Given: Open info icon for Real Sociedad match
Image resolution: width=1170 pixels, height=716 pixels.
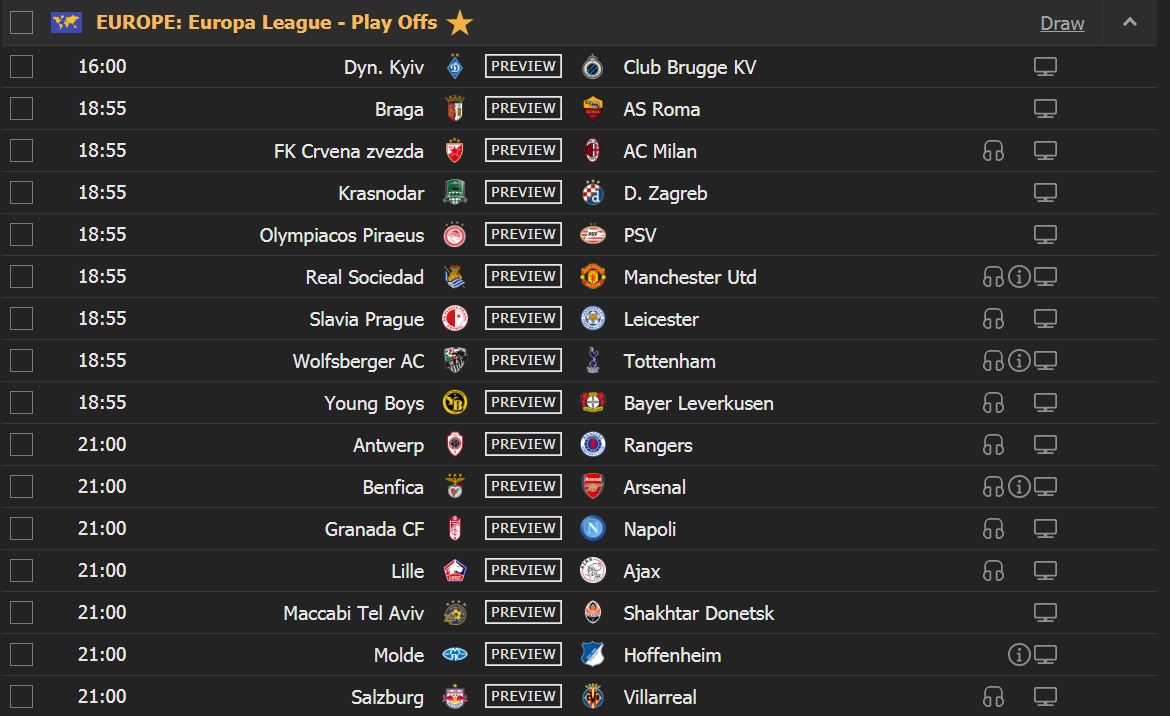Looking at the screenshot, I should click(1019, 277).
